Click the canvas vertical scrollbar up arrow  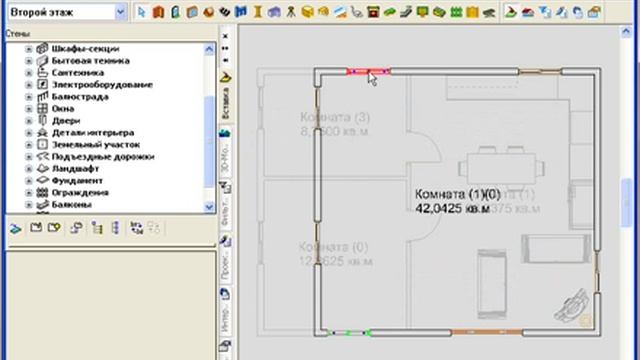coord(627,32)
